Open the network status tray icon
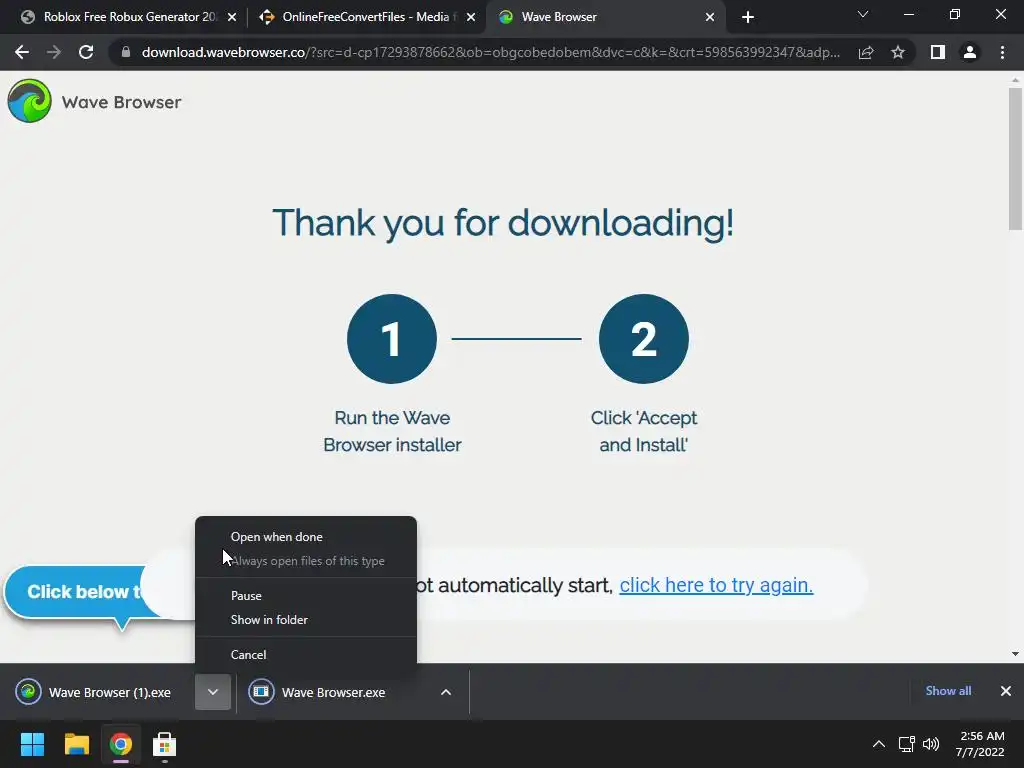 tap(906, 744)
